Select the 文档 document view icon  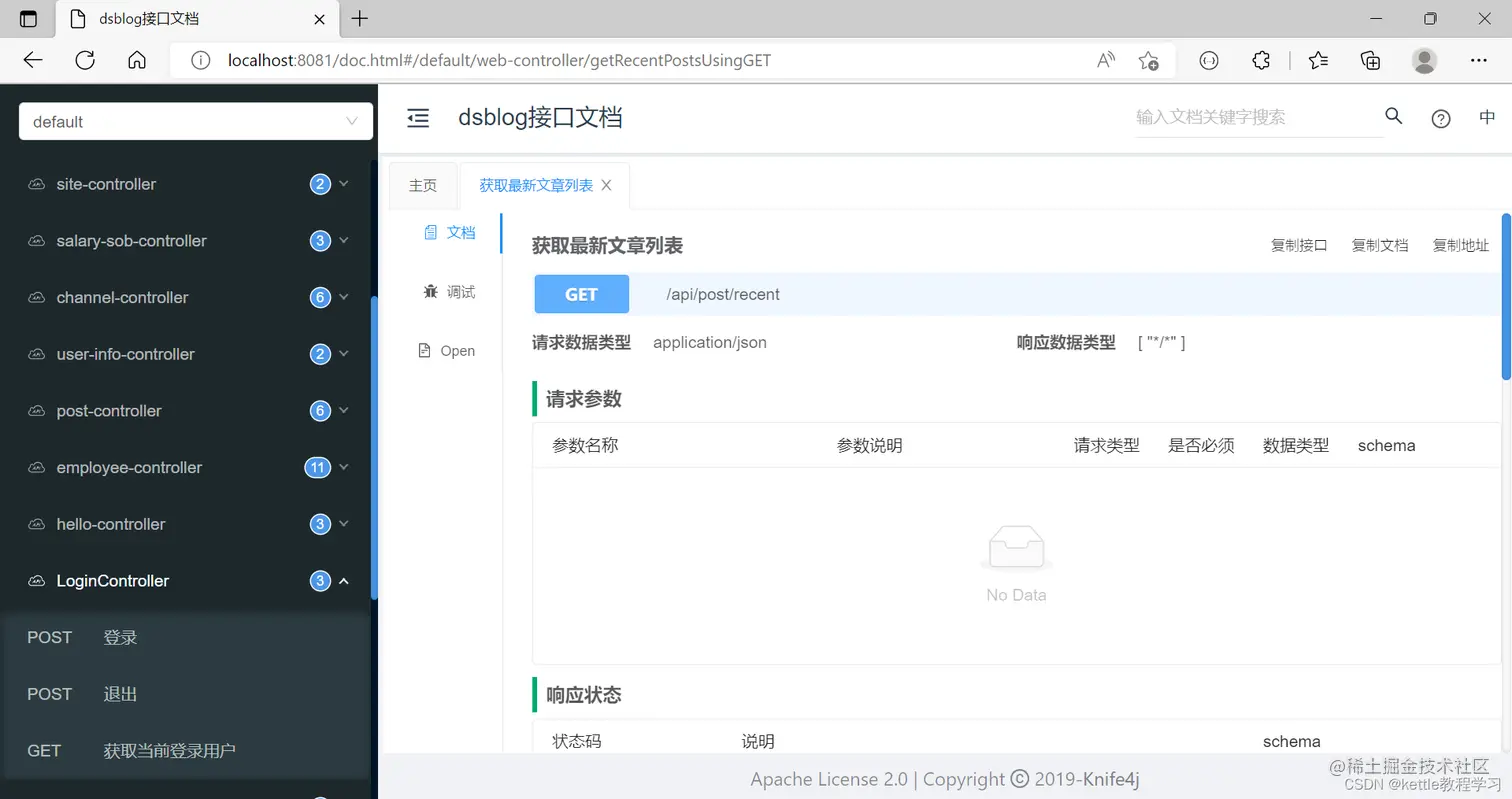click(448, 231)
